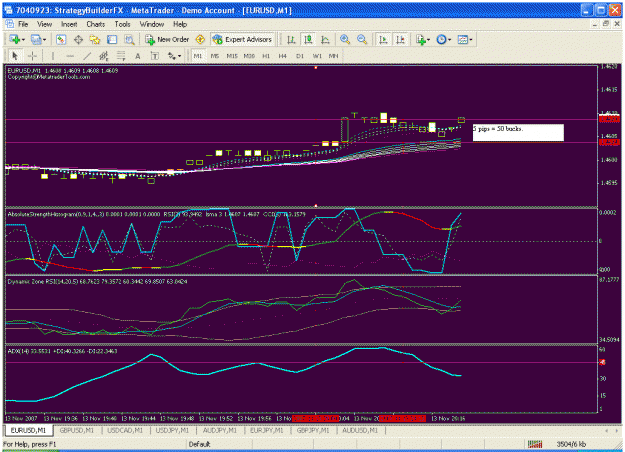Toggle Chart Shift from the right border
This screenshot has height=452, width=625.
tap(400, 39)
